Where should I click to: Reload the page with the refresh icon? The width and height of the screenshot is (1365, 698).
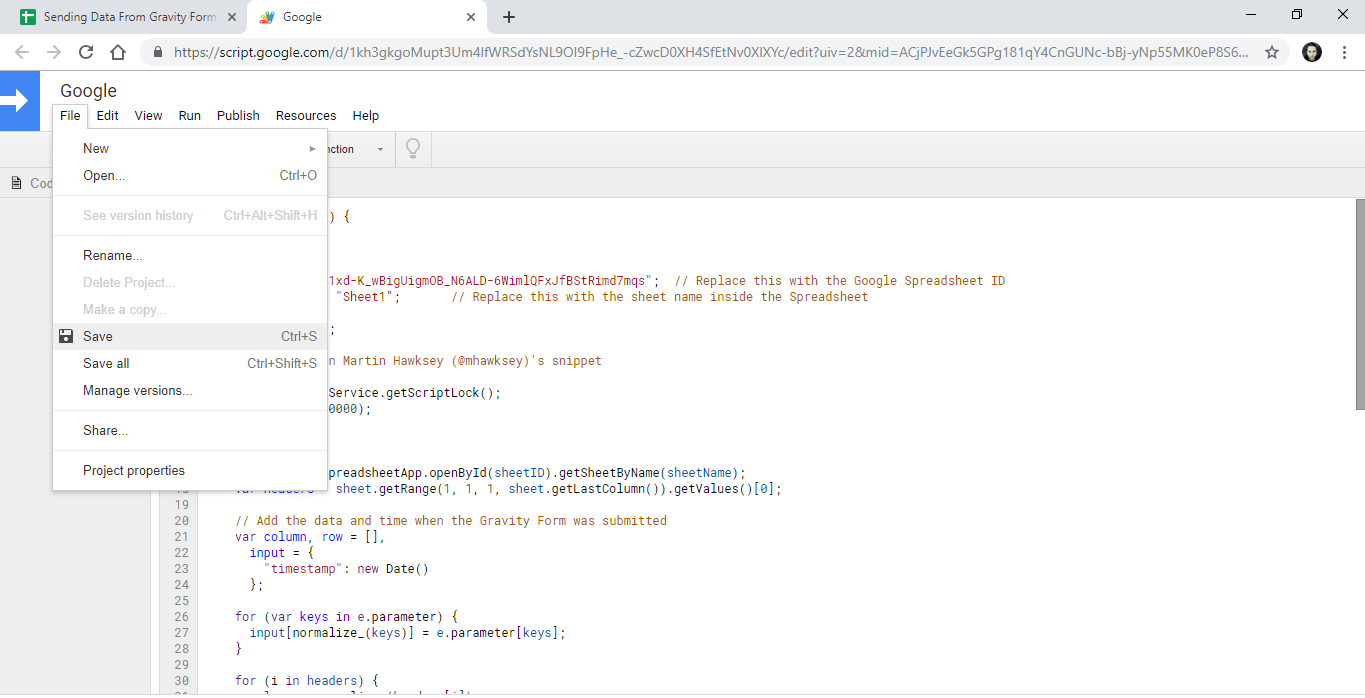[x=86, y=52]
